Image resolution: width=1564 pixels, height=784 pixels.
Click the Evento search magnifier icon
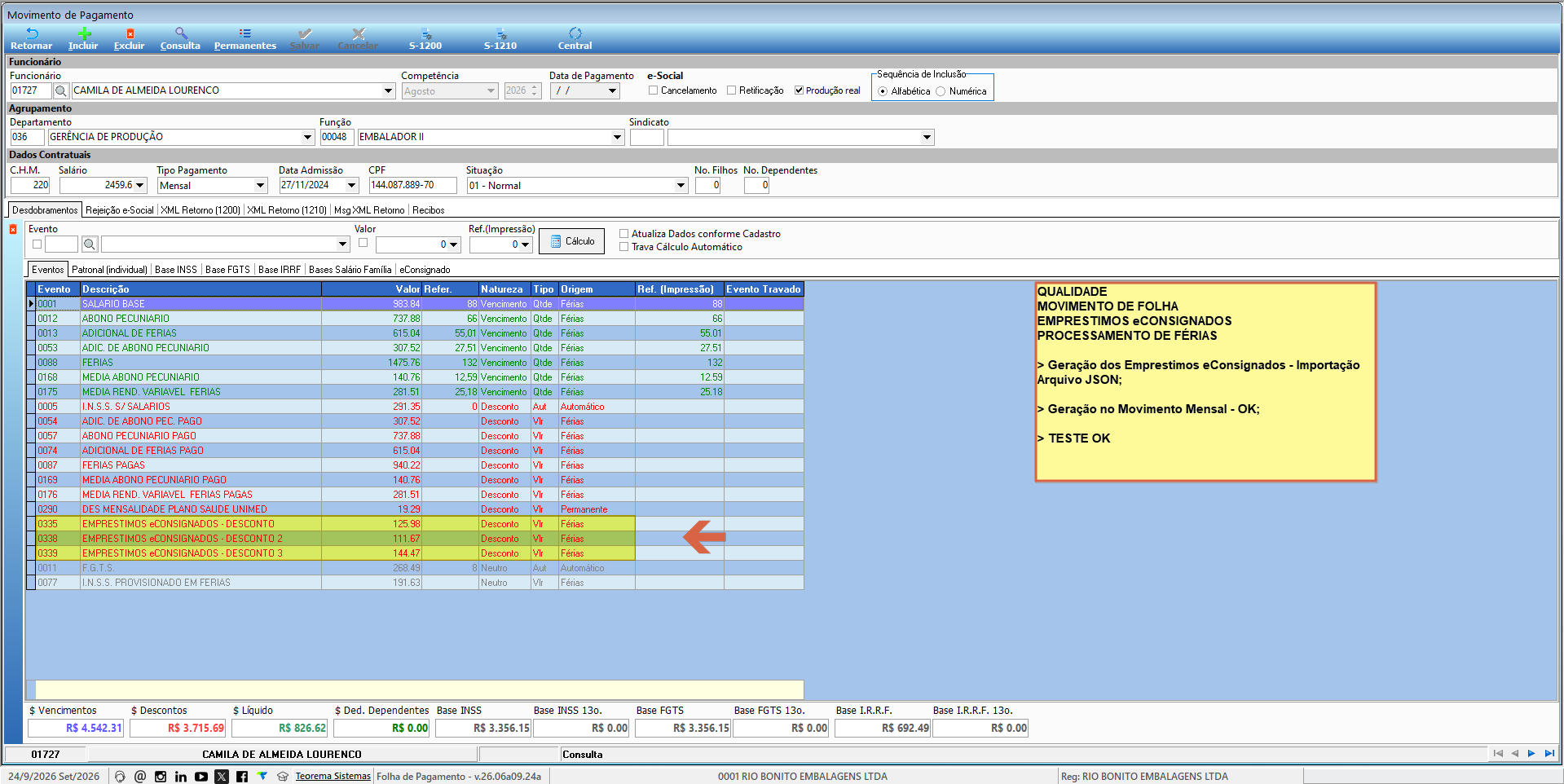coord(90,244)
